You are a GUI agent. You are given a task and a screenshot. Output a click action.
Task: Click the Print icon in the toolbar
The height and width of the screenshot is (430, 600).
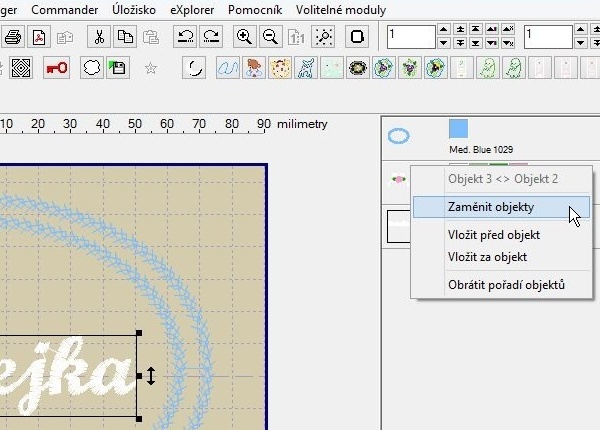13,38
